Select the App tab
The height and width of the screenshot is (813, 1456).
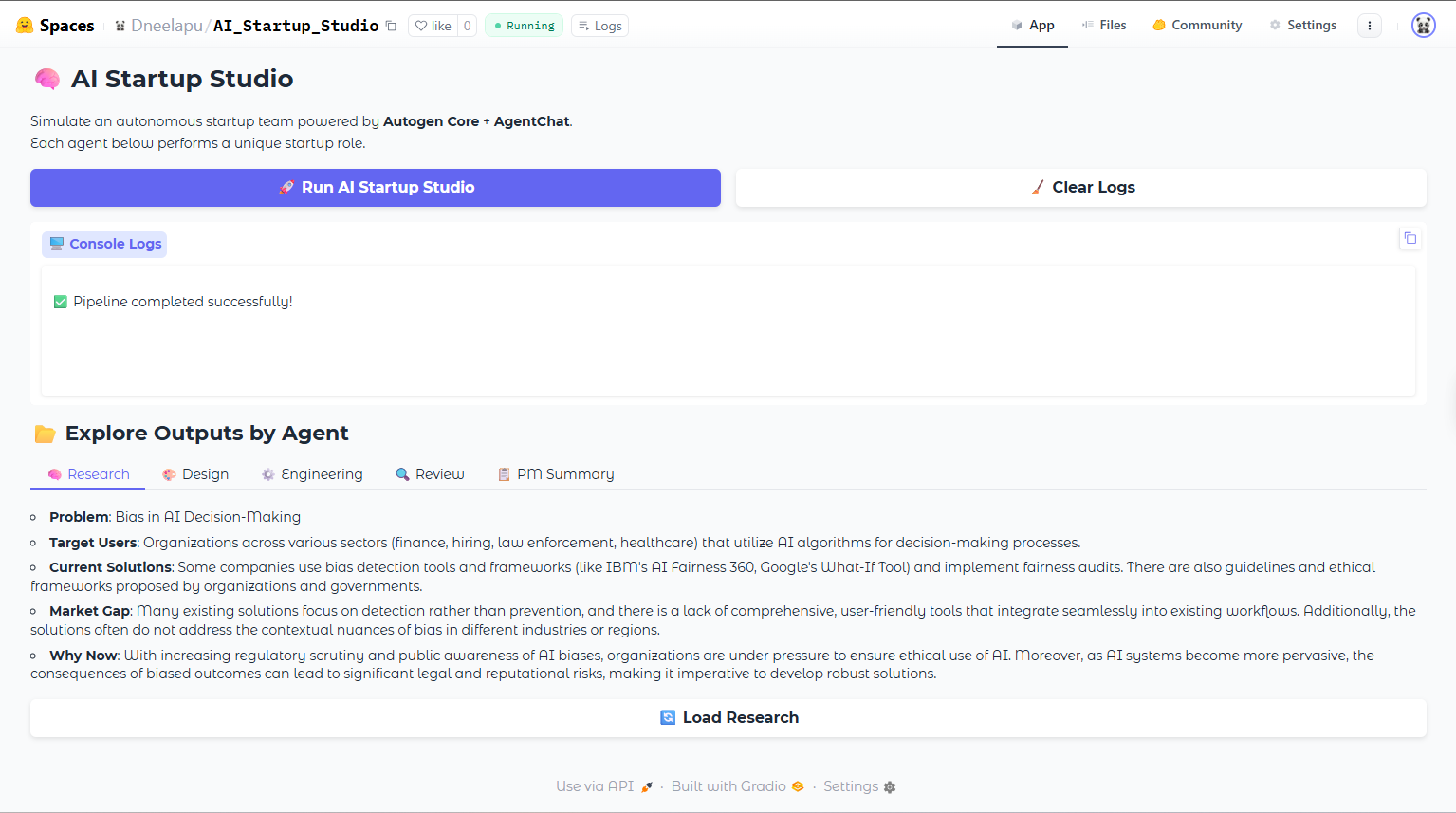(x=1032, y=26)
